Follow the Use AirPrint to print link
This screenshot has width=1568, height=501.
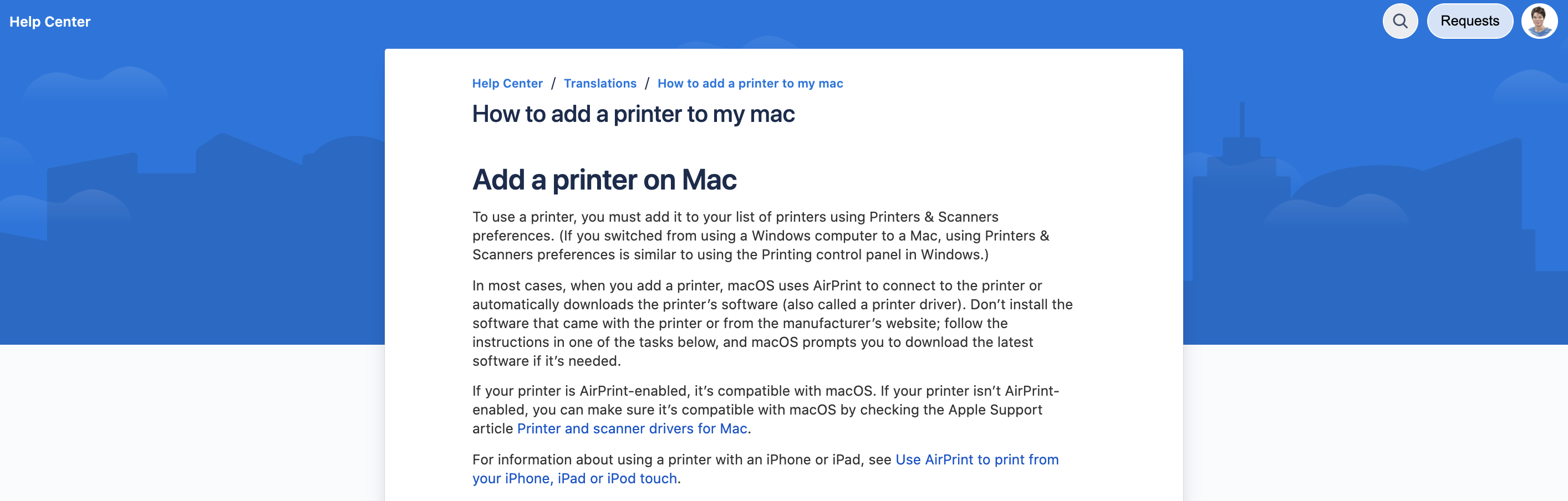pyautogui.click(x=976, y=459)
